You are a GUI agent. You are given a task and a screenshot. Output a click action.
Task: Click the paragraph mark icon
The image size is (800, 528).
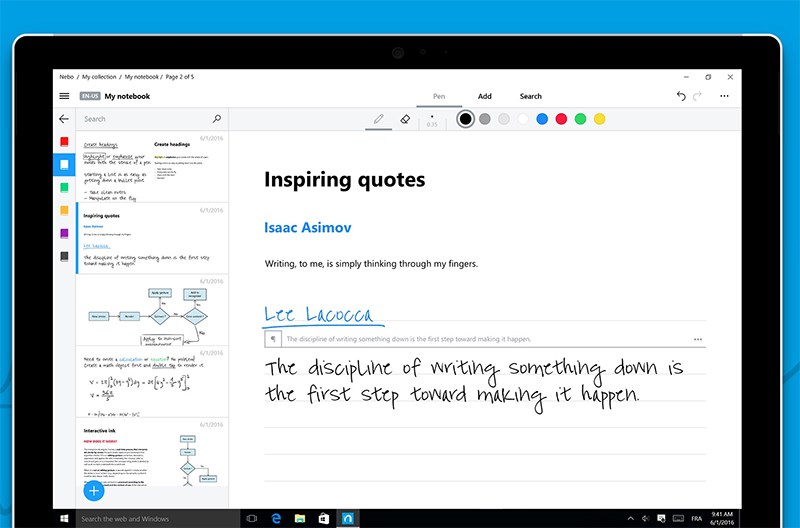coord(273,339)
